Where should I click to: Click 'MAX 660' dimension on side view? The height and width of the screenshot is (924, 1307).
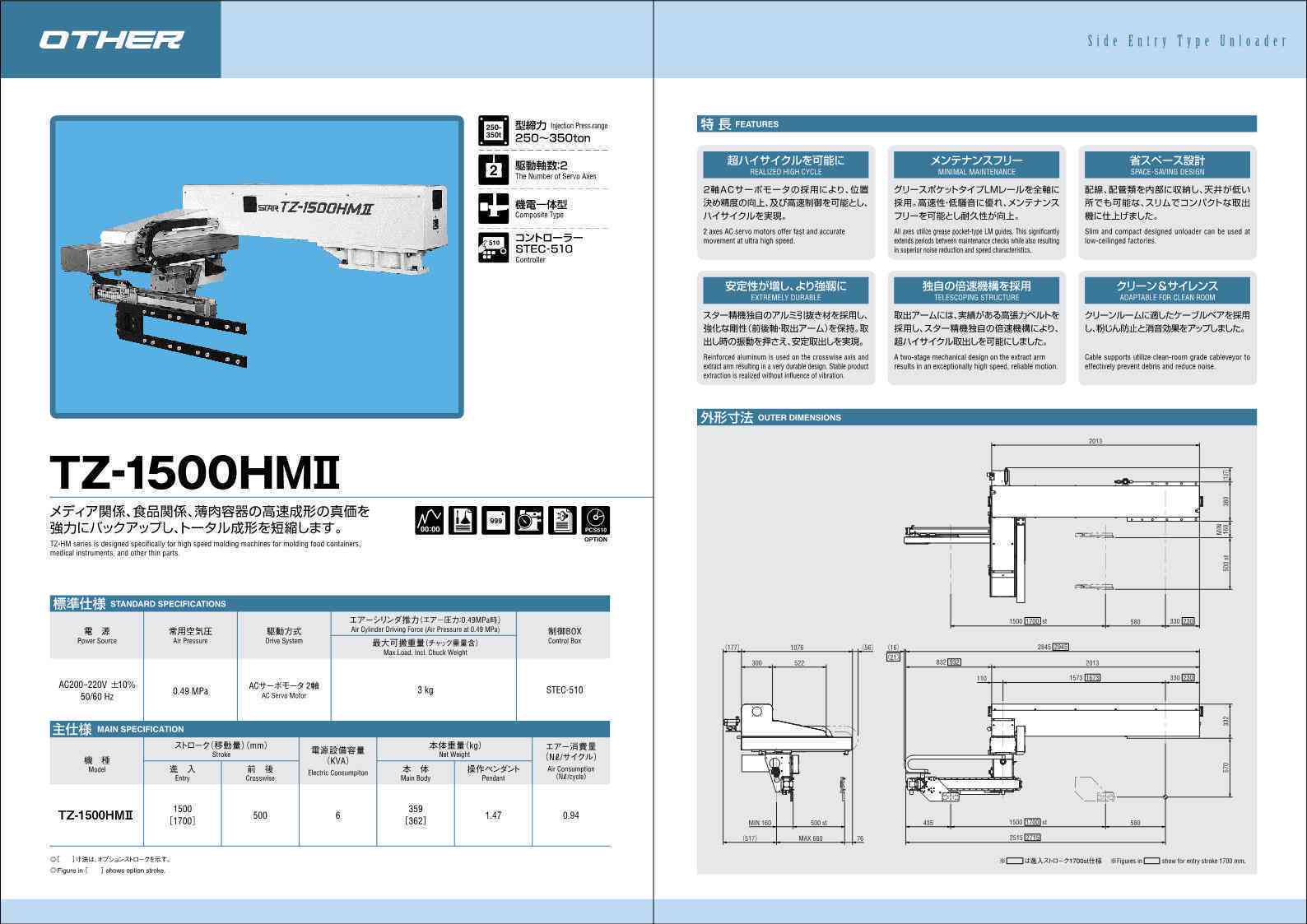(811, 838)
